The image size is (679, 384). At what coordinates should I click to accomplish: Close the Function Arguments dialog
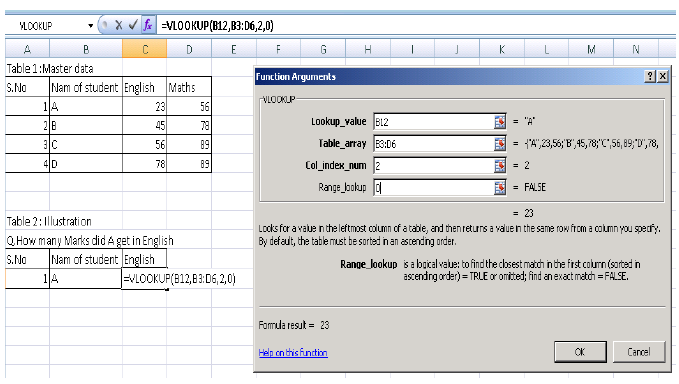[663, 77]
